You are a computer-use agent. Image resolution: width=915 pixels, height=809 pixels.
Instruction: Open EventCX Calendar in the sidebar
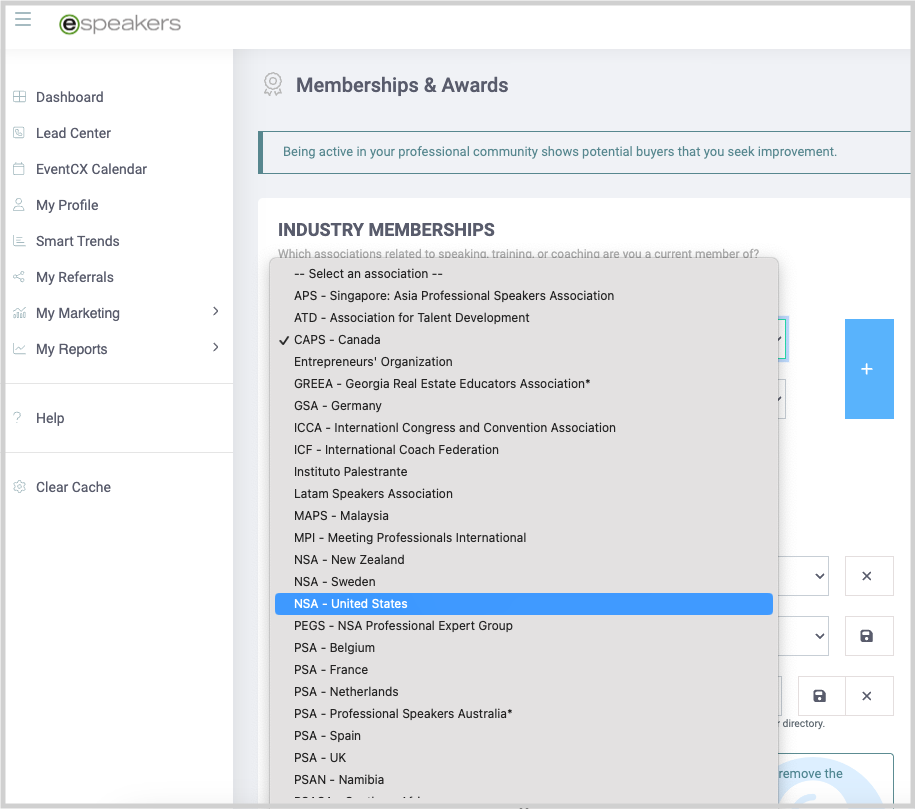[91, 169]
